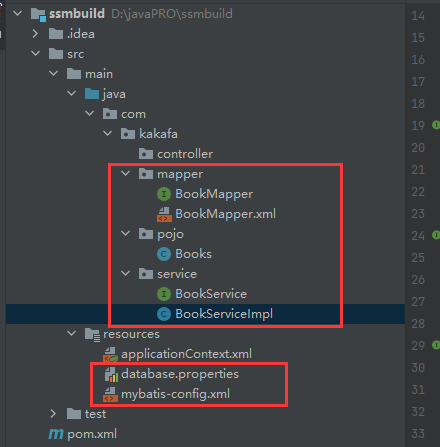Viewport: 440px width, 447px height.
Task: Click the implemented-method gutter marker on line 19
Action: click(x=436, y=125)
